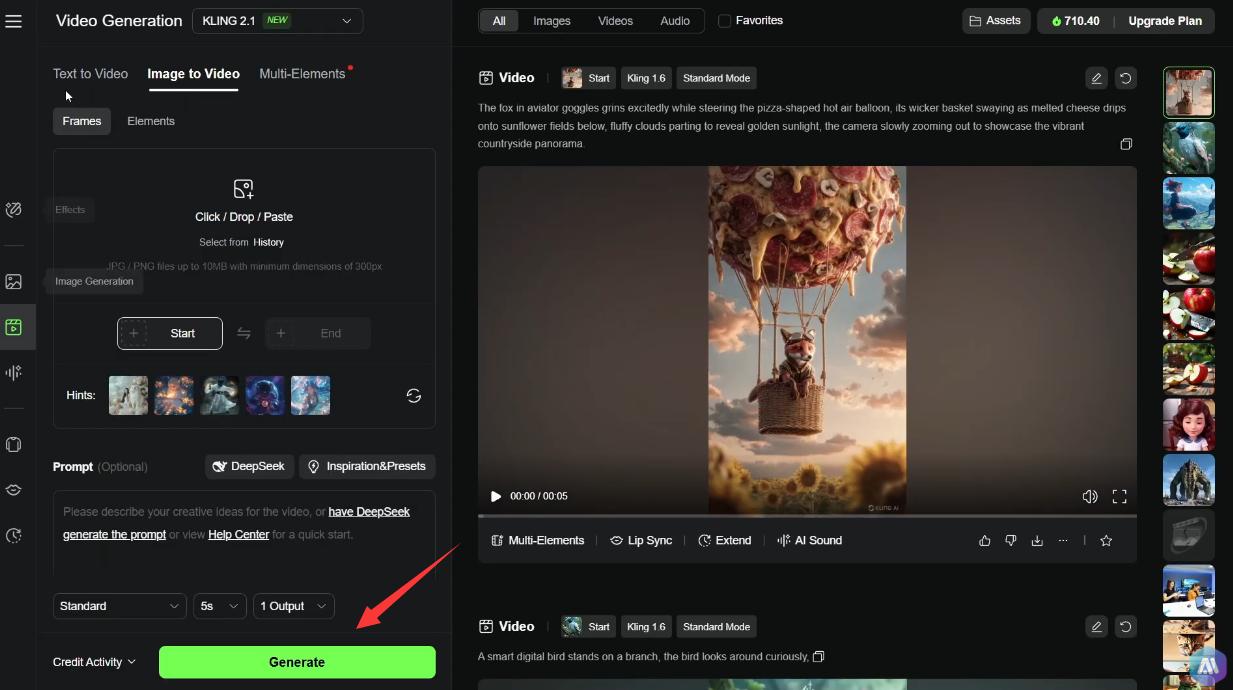Switch to Multi-Elements tab
Screen dimensions: 1233x690
coord(302,74)
